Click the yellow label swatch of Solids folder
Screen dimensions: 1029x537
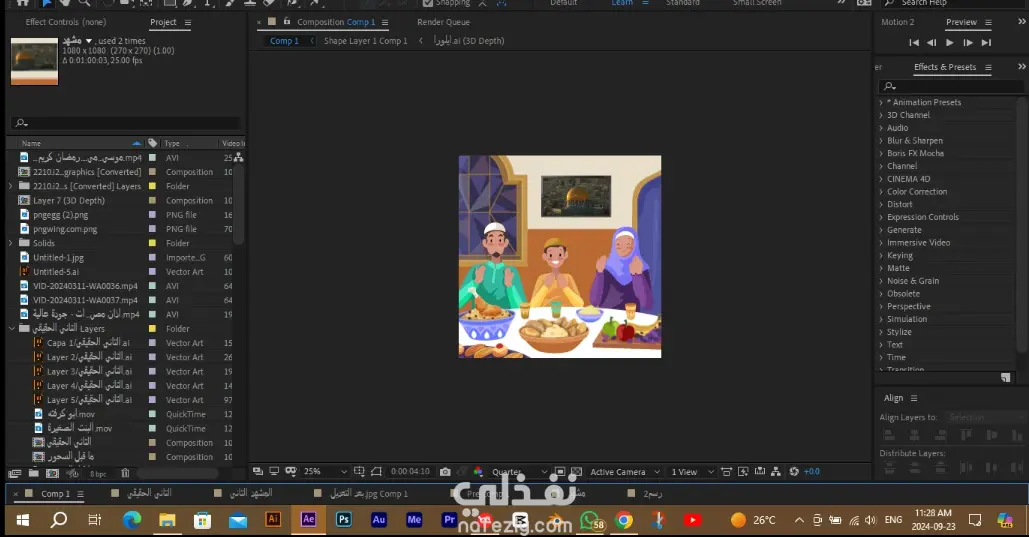point(152,243)
